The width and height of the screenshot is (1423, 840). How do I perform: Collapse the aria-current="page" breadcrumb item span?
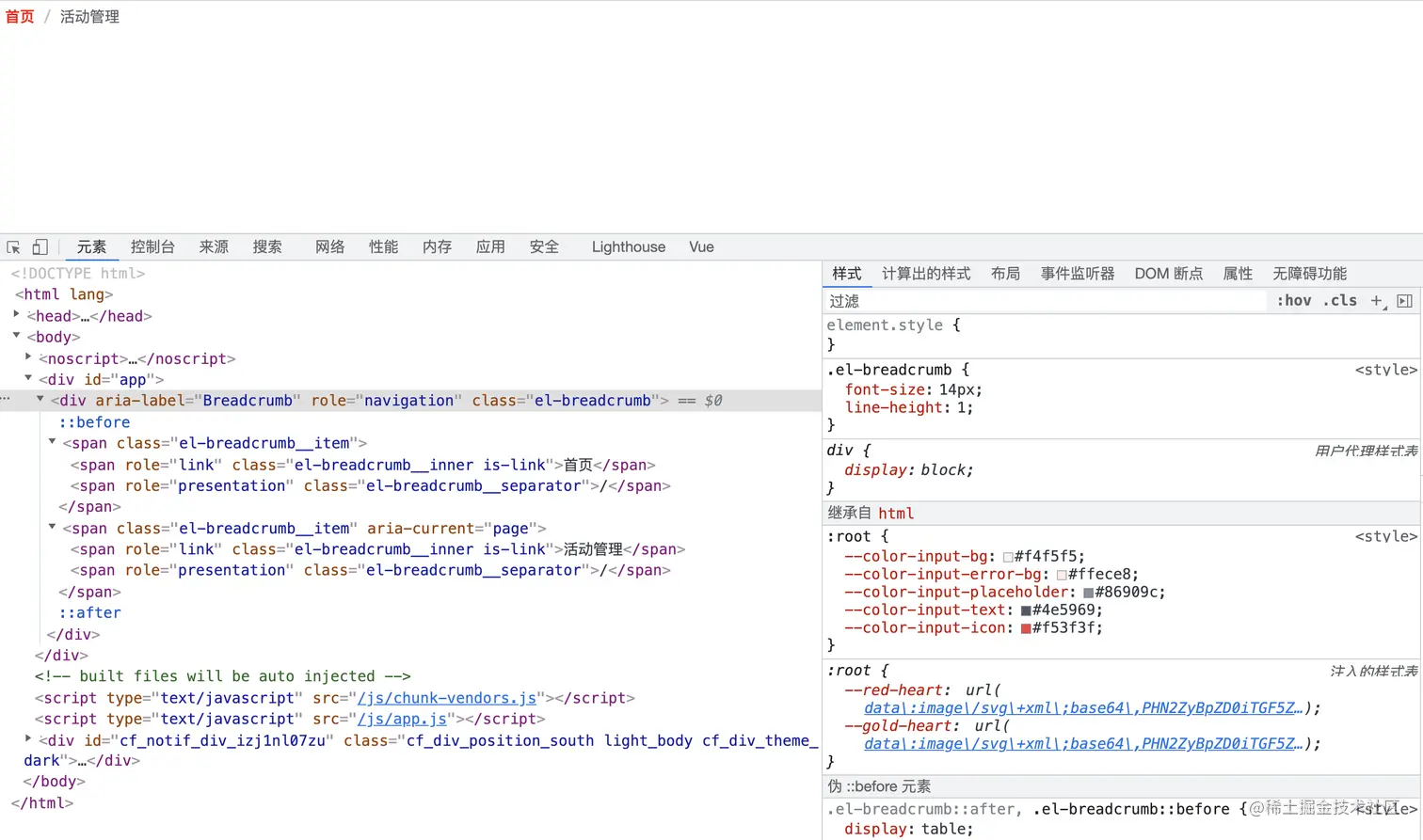(53, 528)
